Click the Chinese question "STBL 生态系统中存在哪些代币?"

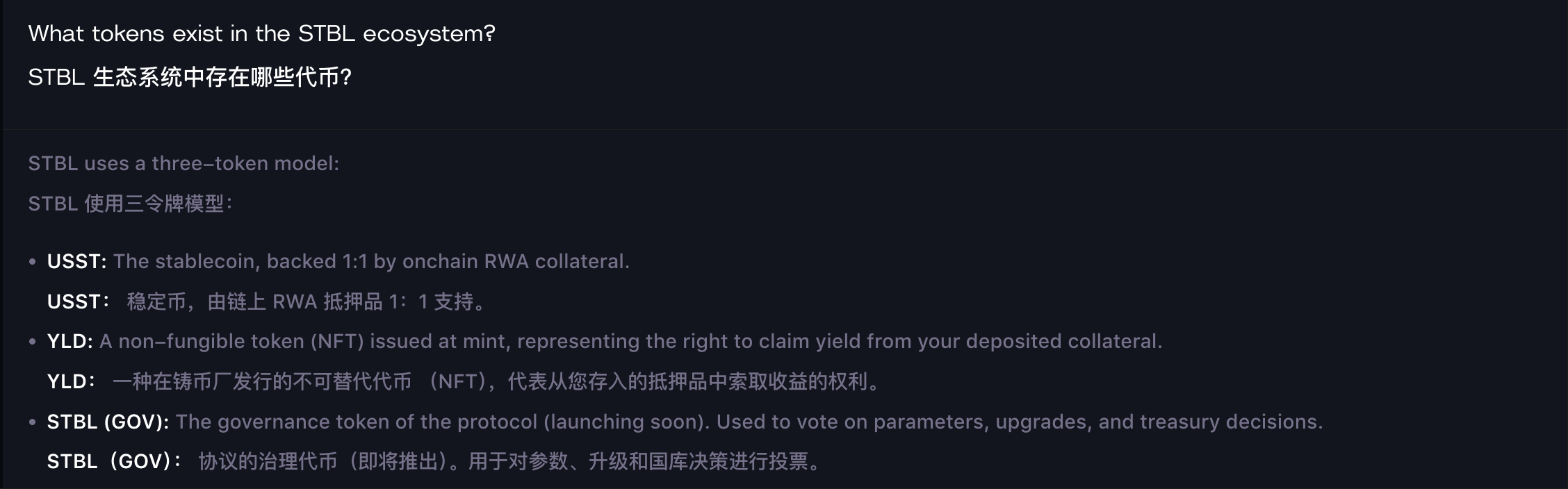point(190,77)
